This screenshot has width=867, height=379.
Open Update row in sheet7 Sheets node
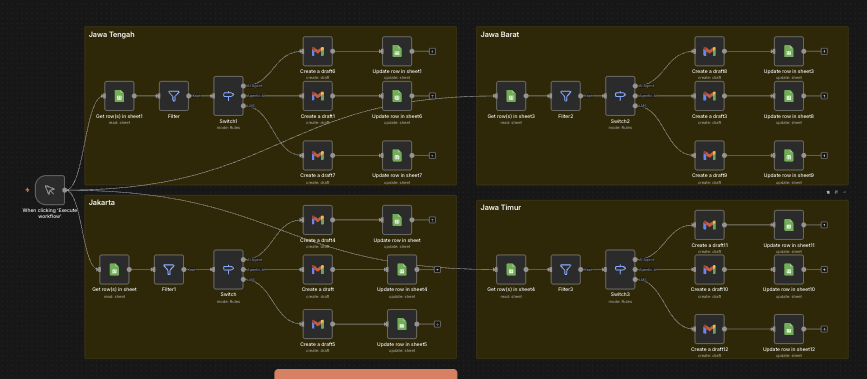397,155
